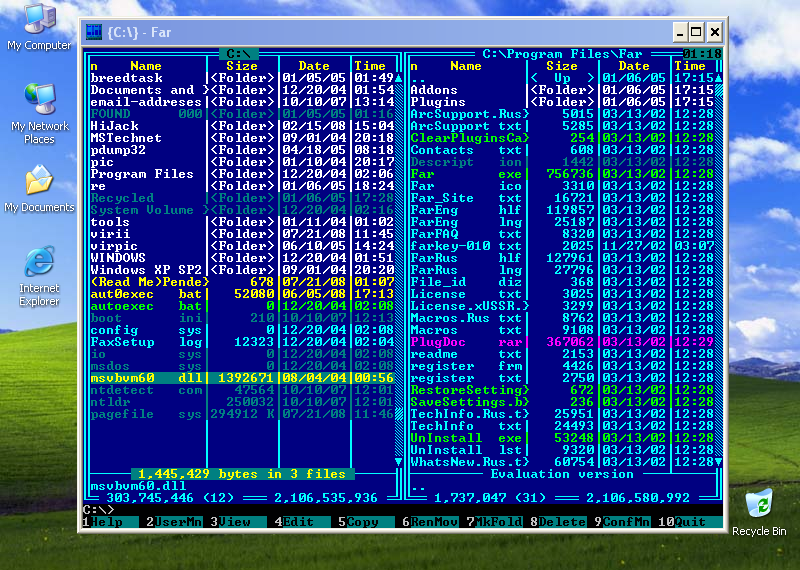Click the left panel Name column header
The height and width of the screenshot is (570, 800).
(x=146, y=66)
